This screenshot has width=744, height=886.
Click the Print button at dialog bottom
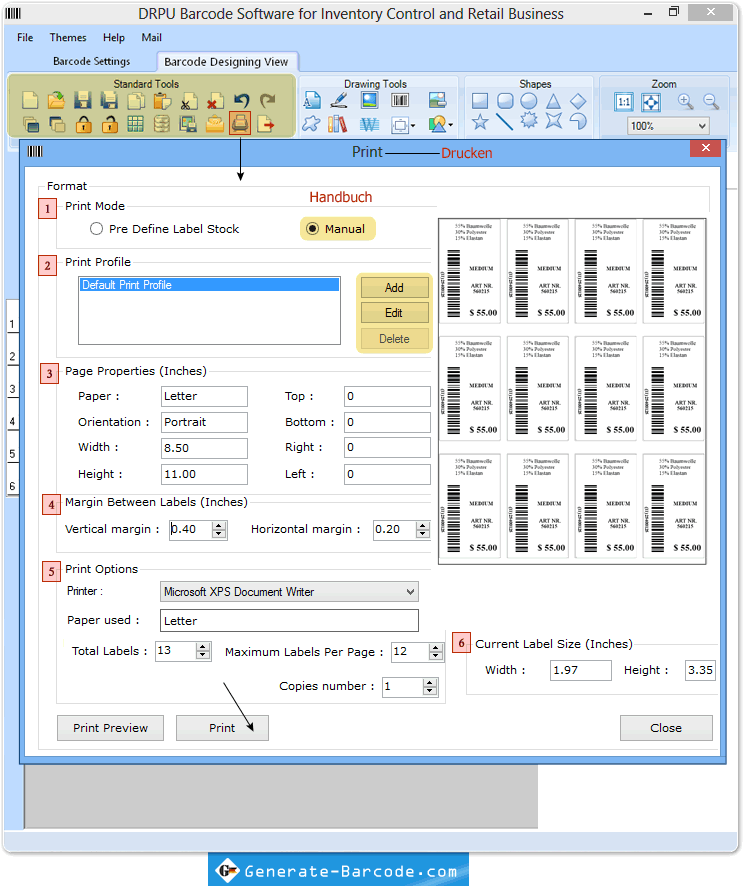[222, 728]
